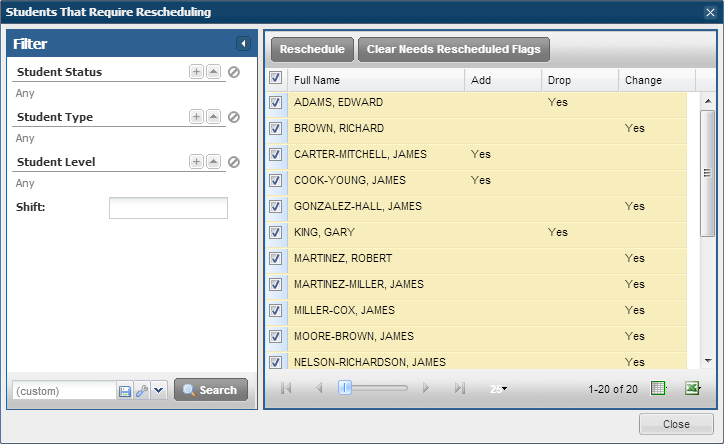Uncheck MARTINEZ, ROBERT row checkbox
Viewport: 724px width, 444px height.
coord(276,258)
